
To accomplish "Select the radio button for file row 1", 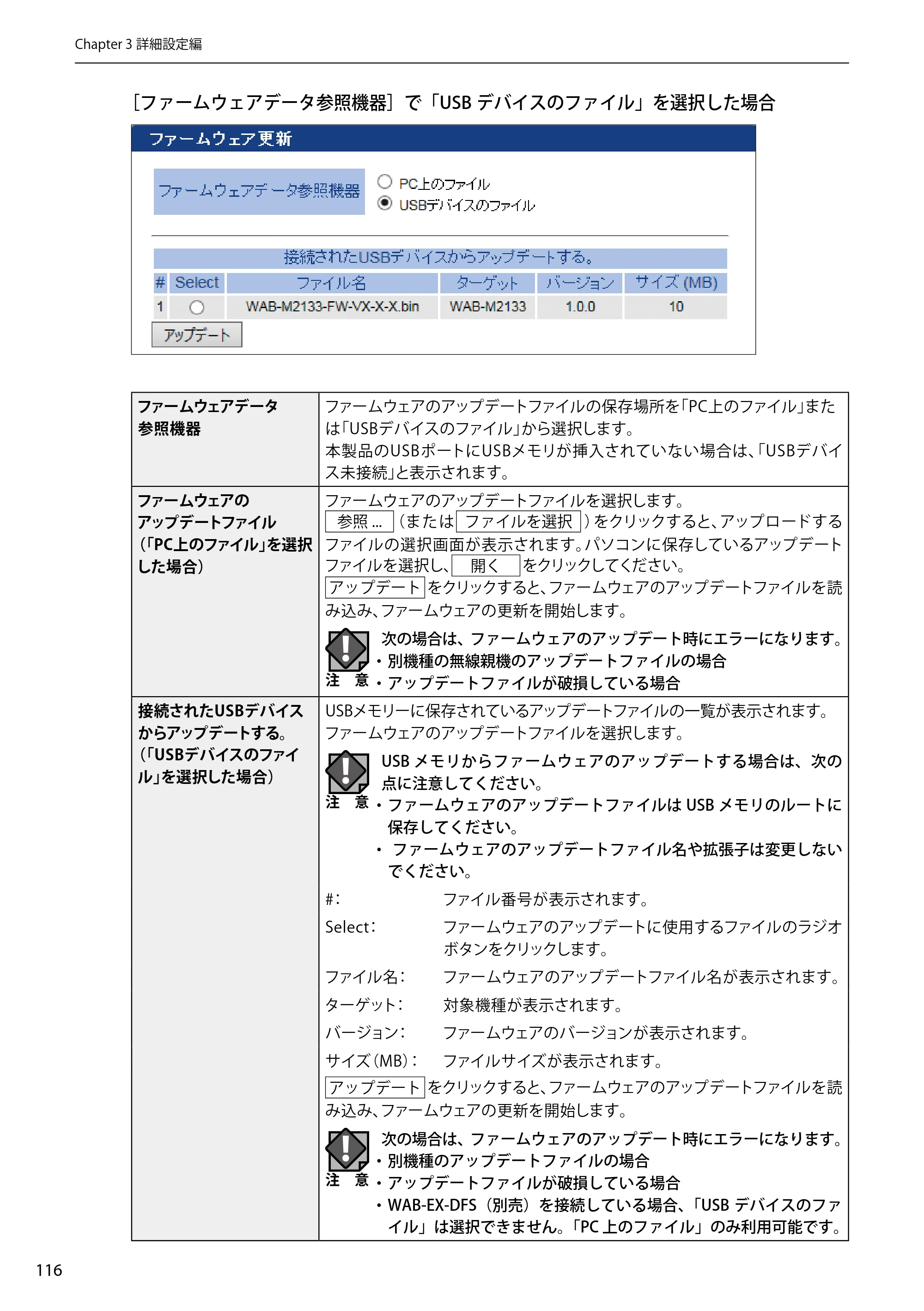I will coord(196,307).
